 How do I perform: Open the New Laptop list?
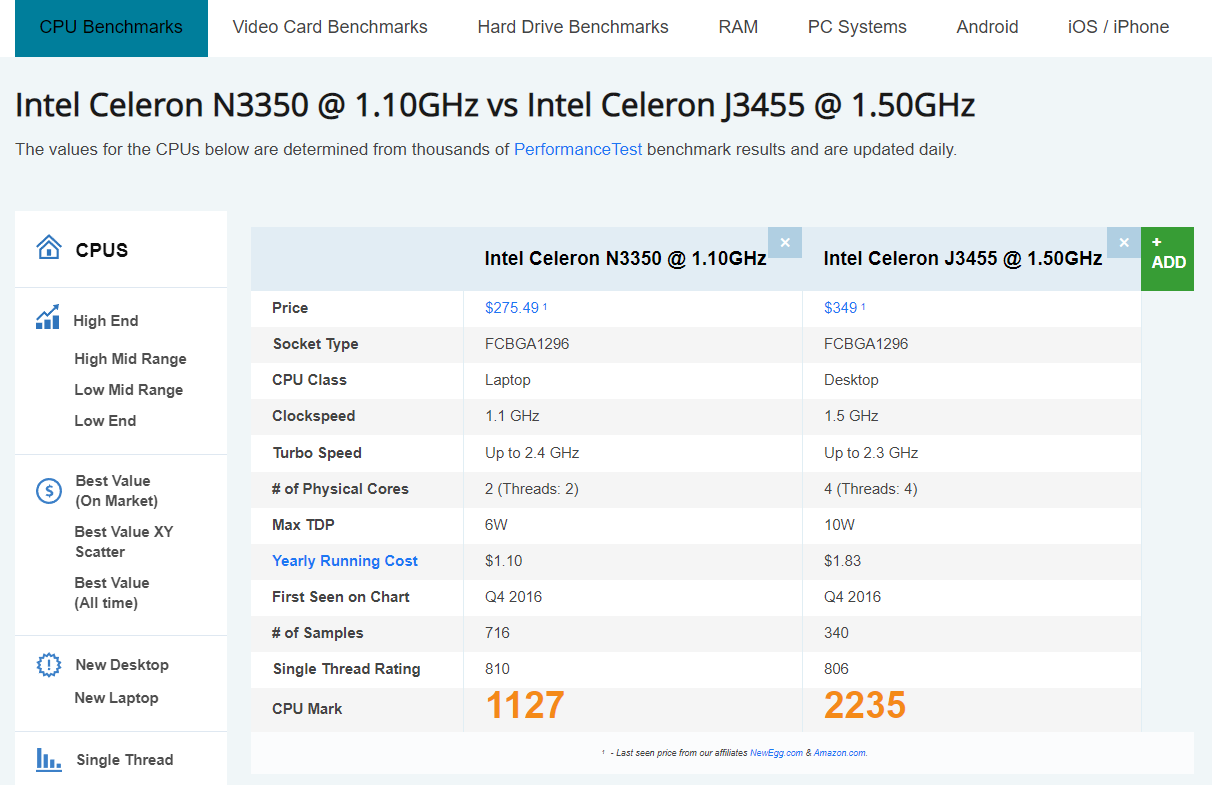[x=116, y=698]
